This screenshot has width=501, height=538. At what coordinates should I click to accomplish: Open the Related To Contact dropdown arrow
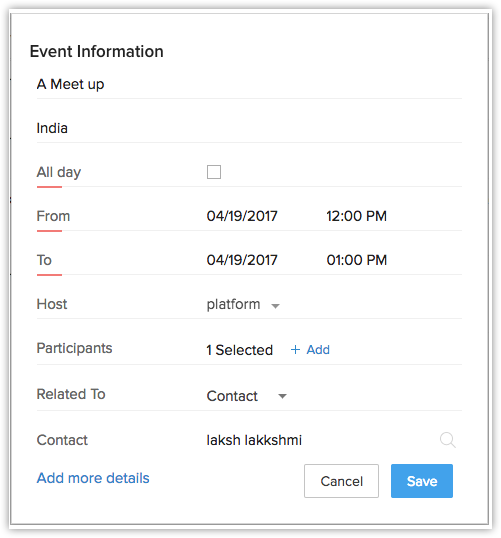[x=282, y=396]
